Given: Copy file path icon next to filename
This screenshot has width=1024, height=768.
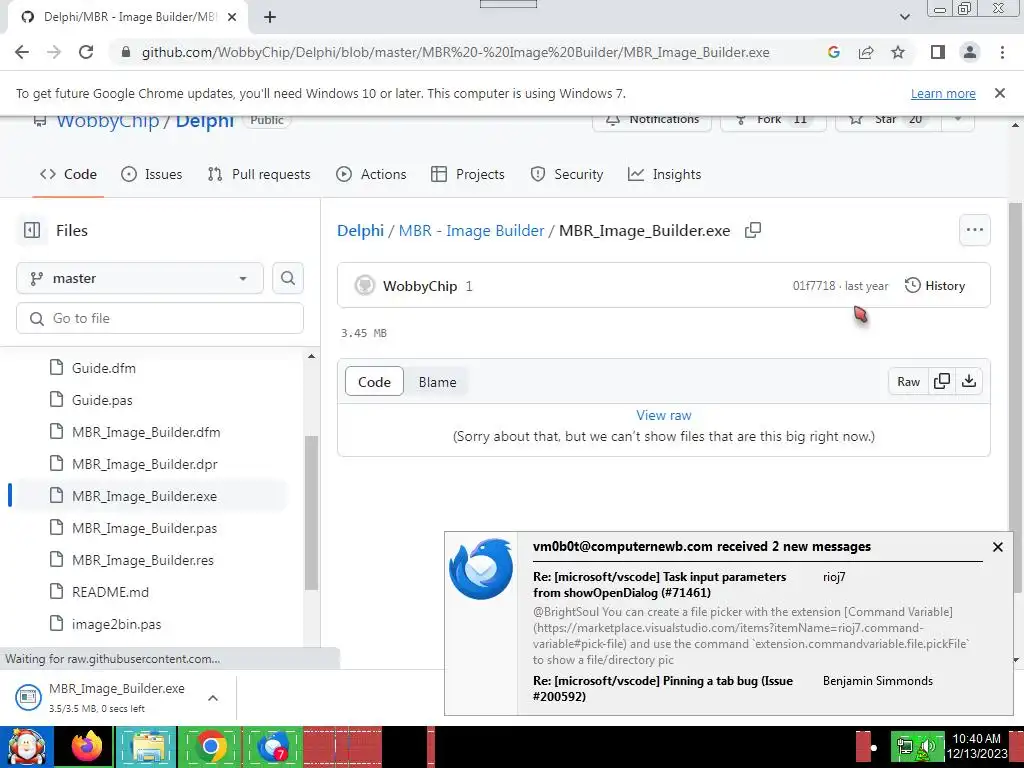Looking at the screenshot, I should point(753,230).
